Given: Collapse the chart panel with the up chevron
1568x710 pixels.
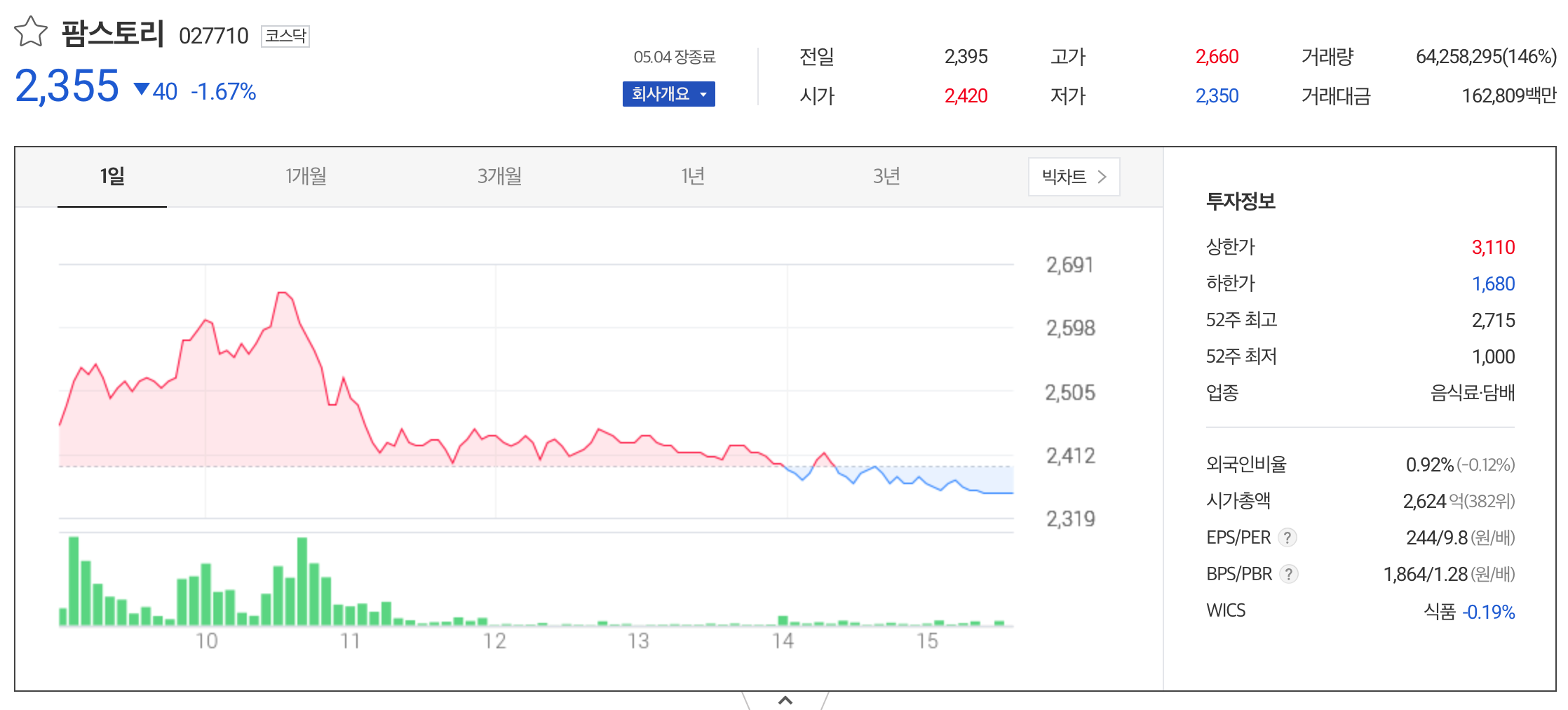Looking at the screenshot, I should (x=785, y=700).
